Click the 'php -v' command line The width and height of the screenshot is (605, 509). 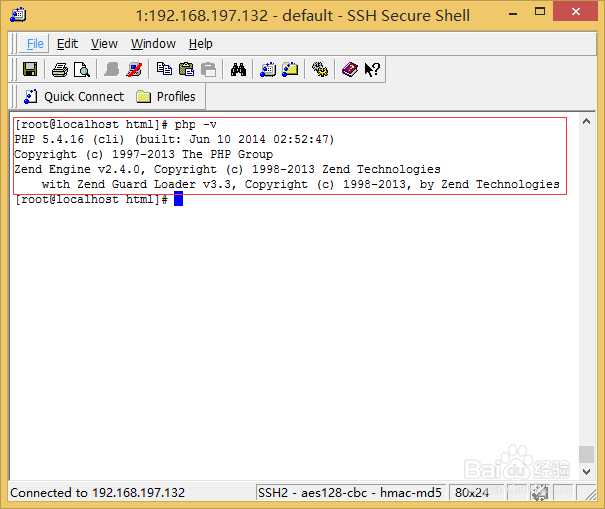(x=116, y=124)
